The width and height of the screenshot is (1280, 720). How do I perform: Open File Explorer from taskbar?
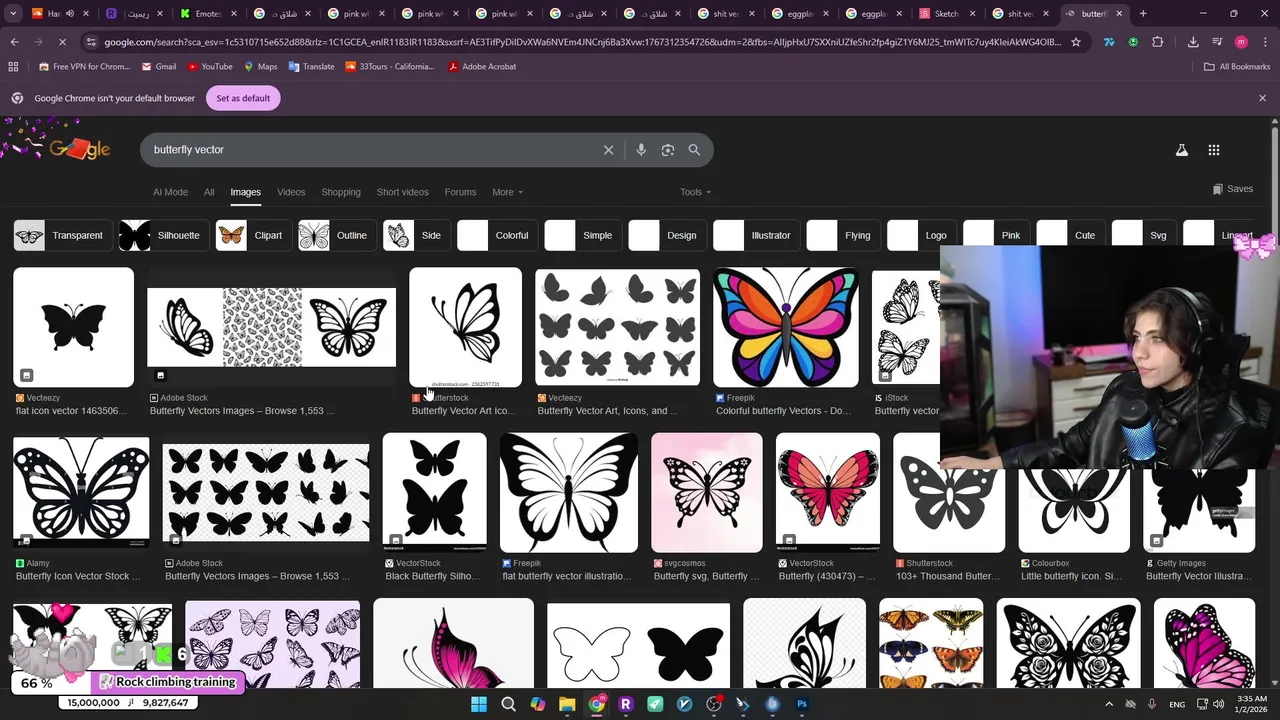click(567, 704)
